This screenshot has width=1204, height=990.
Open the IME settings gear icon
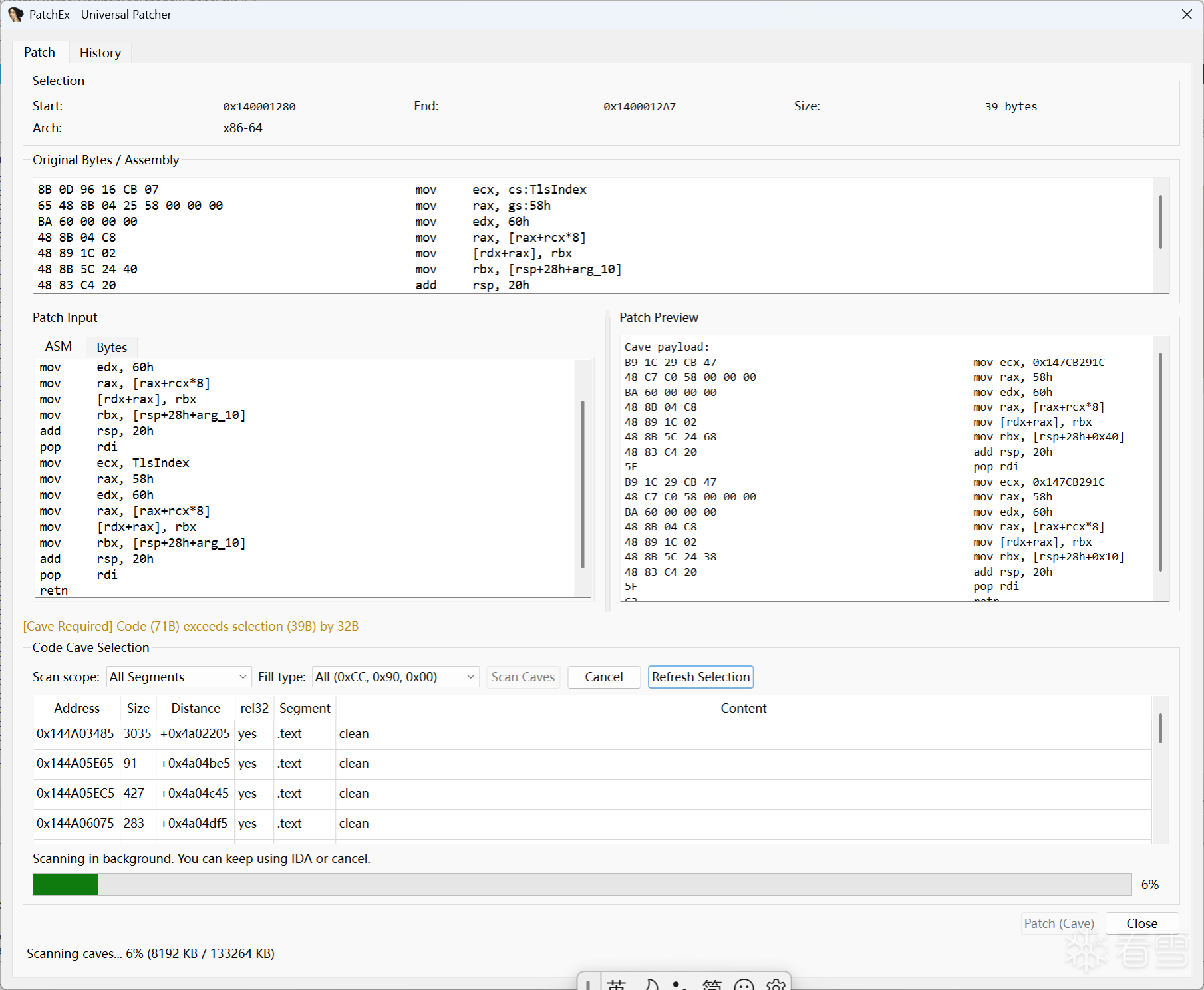(x=776, y=984)
